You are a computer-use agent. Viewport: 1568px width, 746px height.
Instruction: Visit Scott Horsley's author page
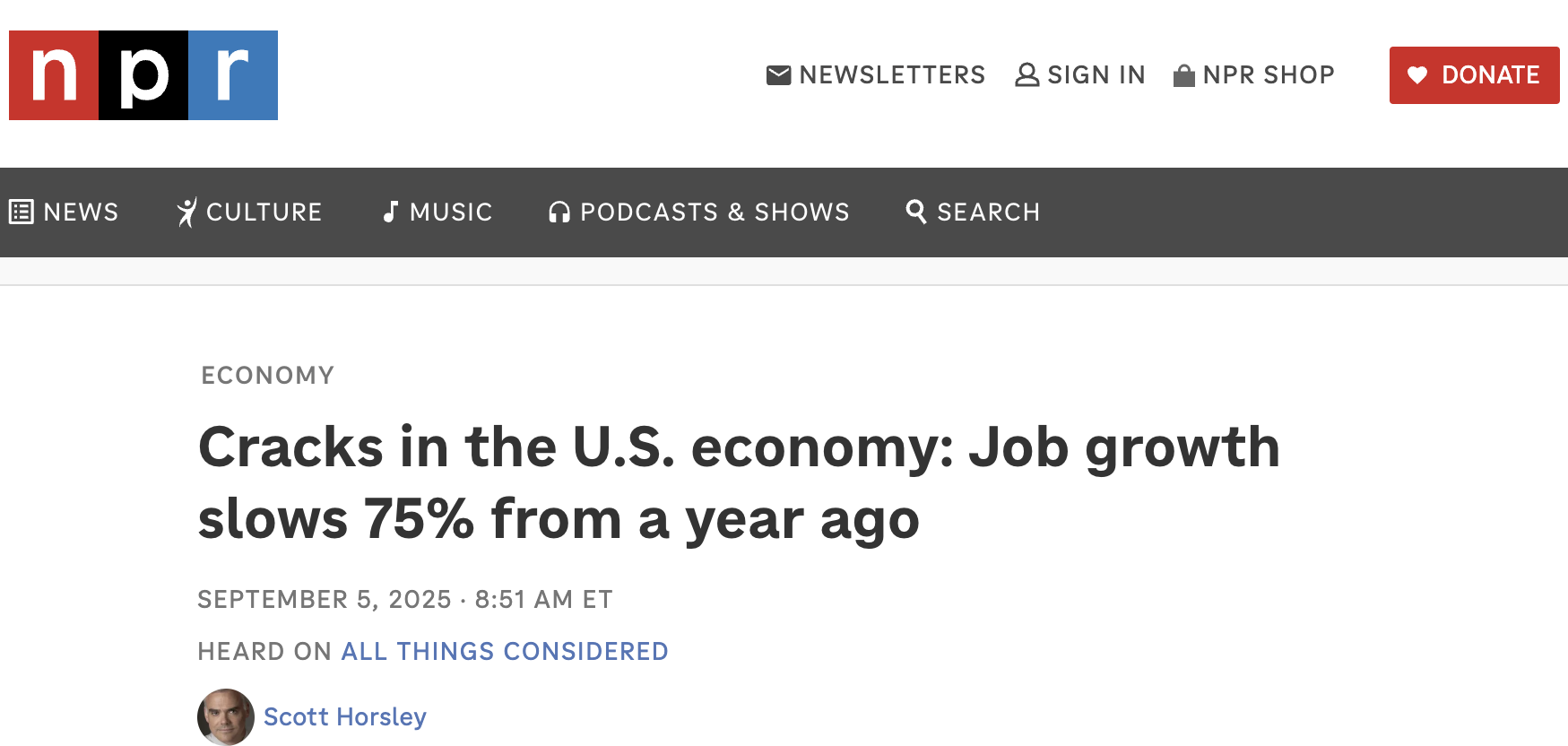344,716
